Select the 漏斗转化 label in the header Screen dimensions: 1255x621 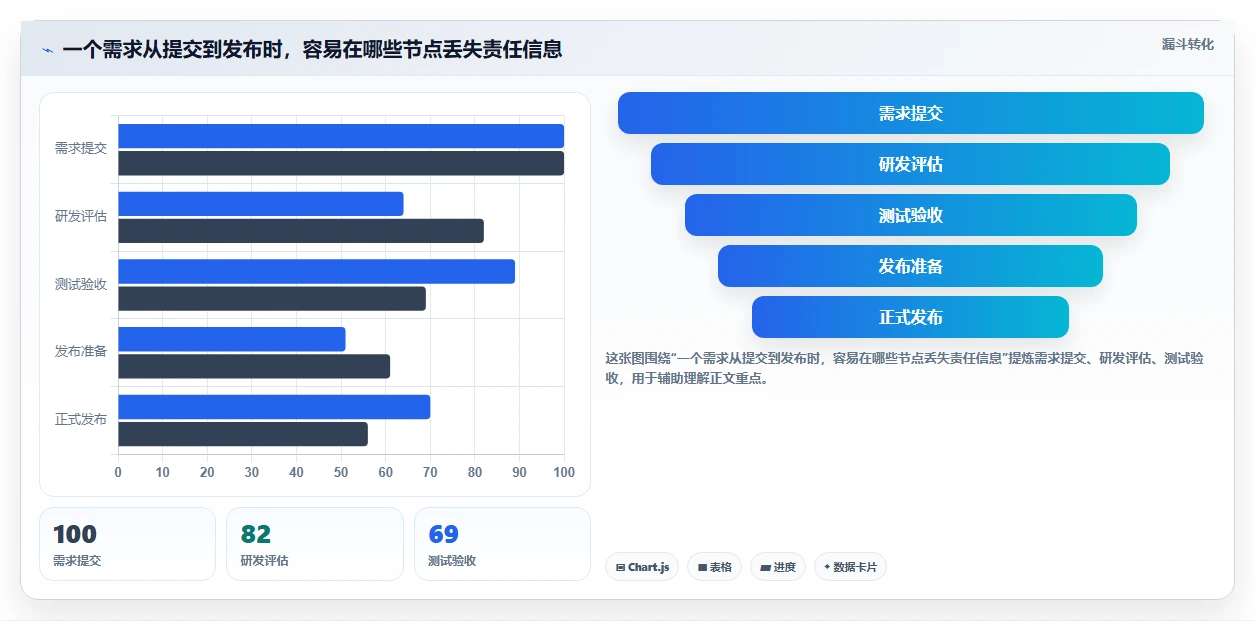(1187, 44)
